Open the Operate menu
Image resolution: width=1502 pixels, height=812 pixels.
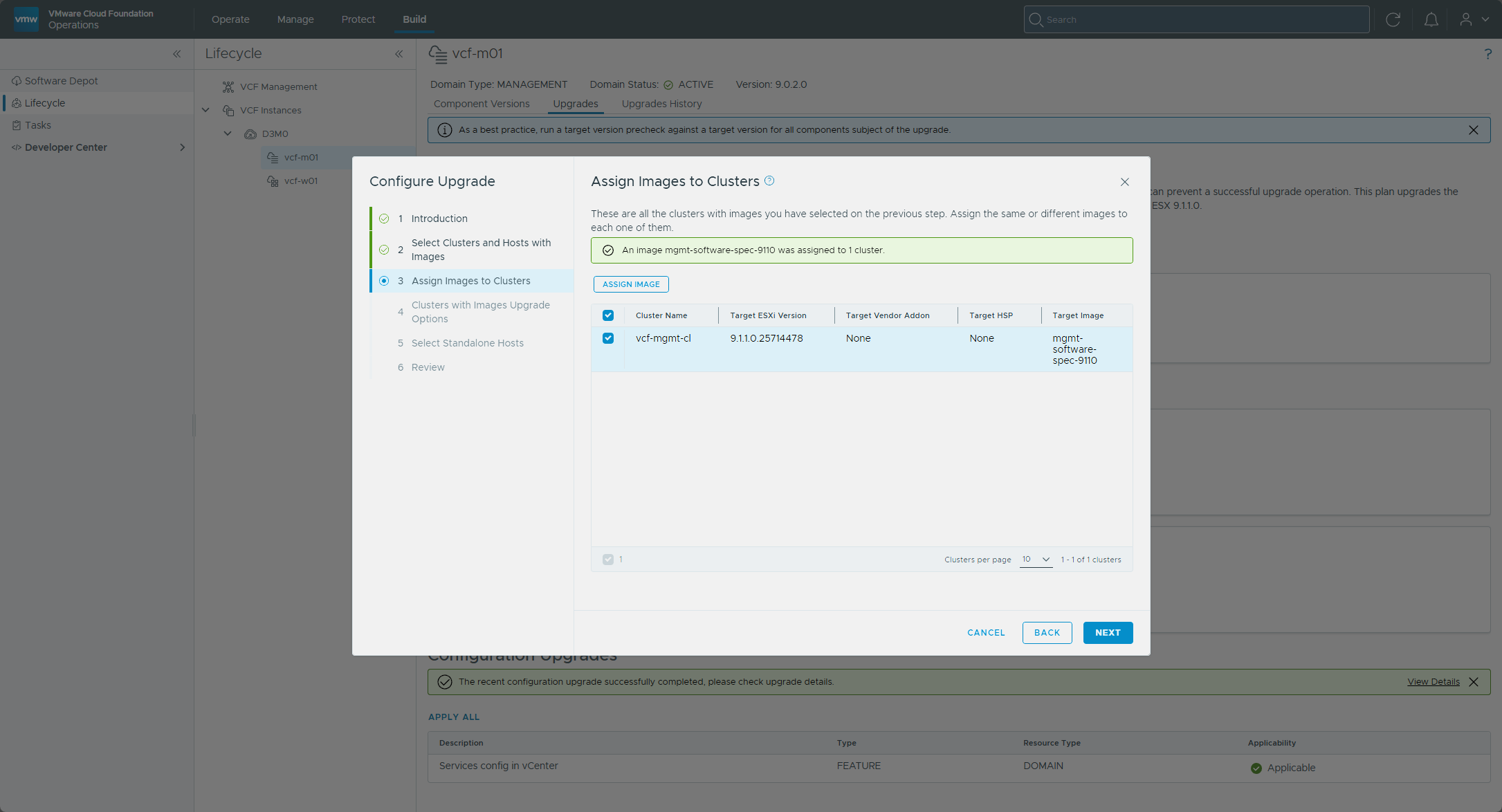tap(230, 19)
